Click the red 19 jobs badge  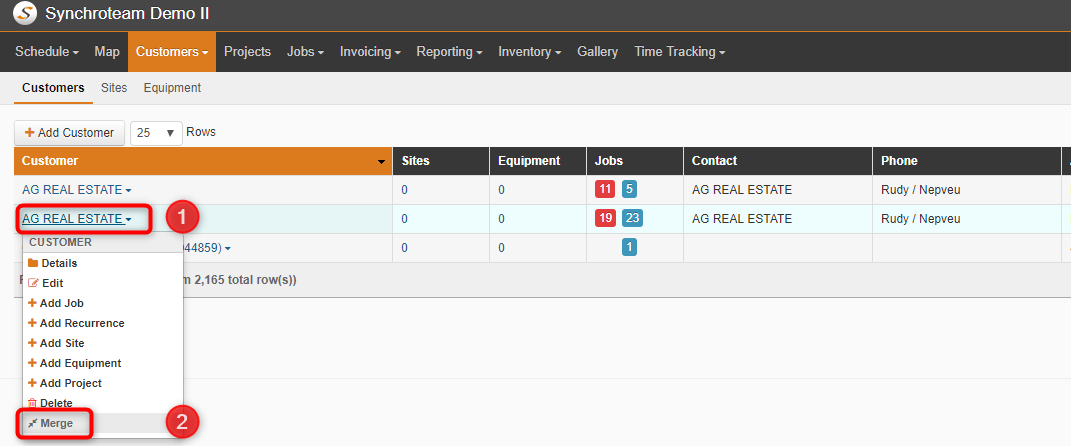click(604, 219)
